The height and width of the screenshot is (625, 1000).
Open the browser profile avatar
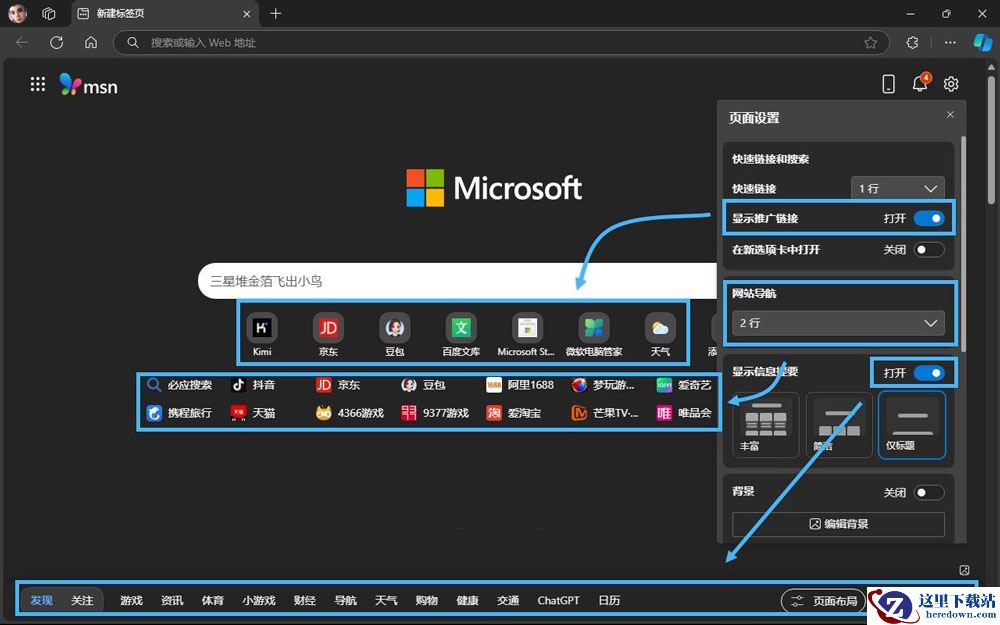18,13
